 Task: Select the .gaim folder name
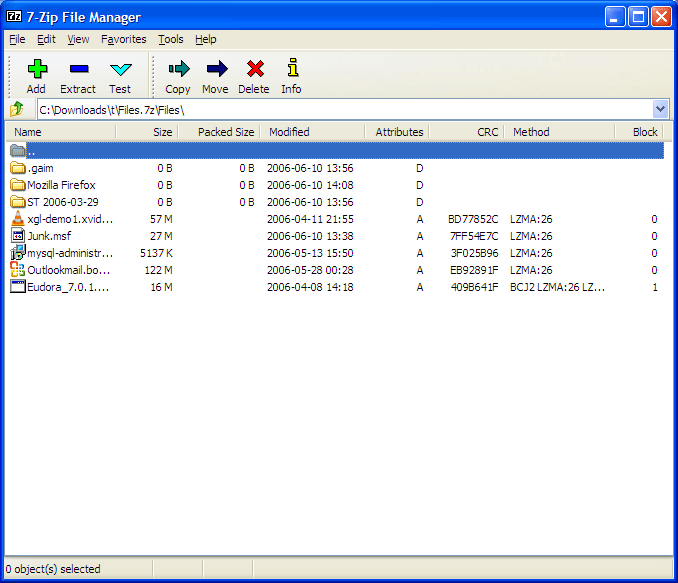[x=41, y=168]
